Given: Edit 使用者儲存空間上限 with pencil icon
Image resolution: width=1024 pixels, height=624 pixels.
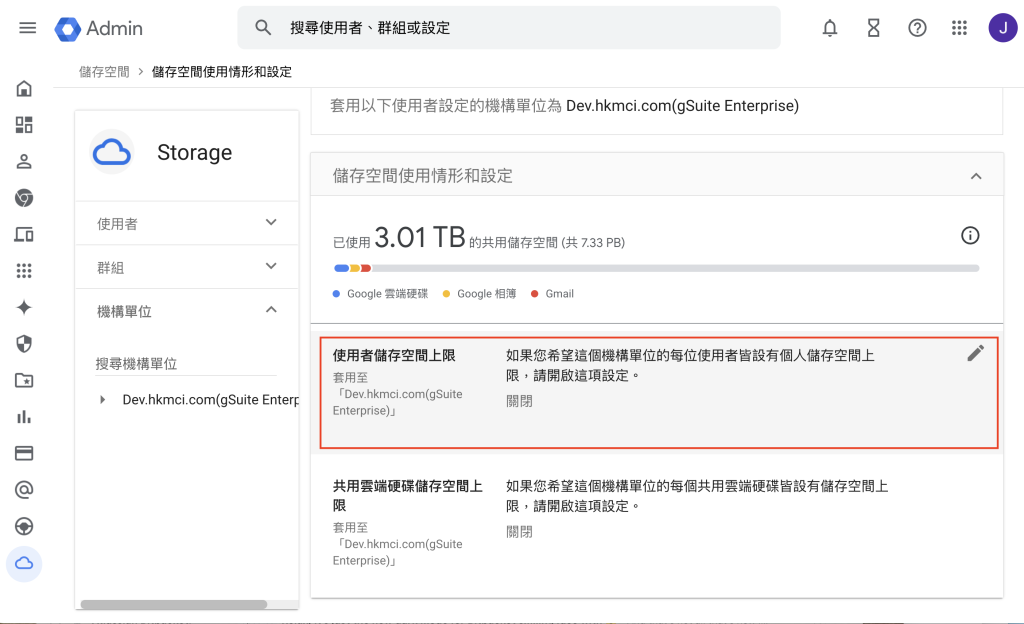Looking at the screenshot, I should click(976, 354).
